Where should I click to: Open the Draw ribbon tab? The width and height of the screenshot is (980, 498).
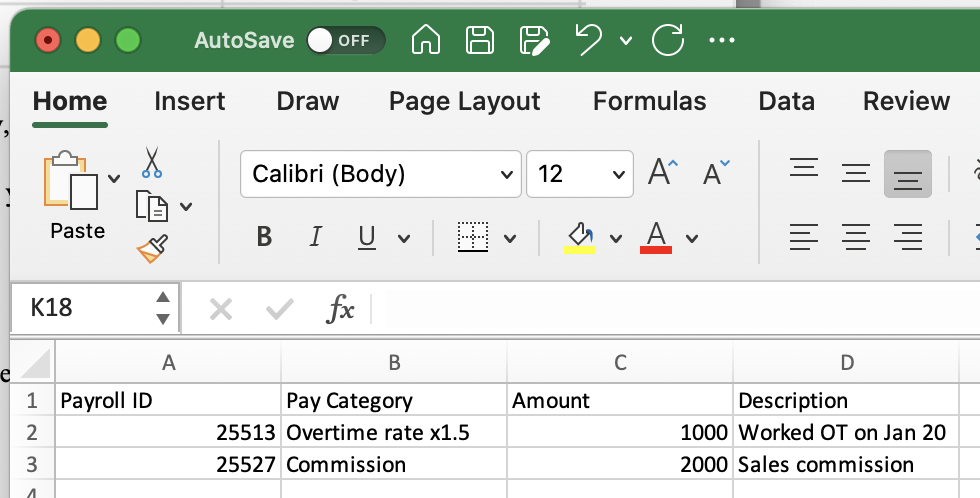308,101
